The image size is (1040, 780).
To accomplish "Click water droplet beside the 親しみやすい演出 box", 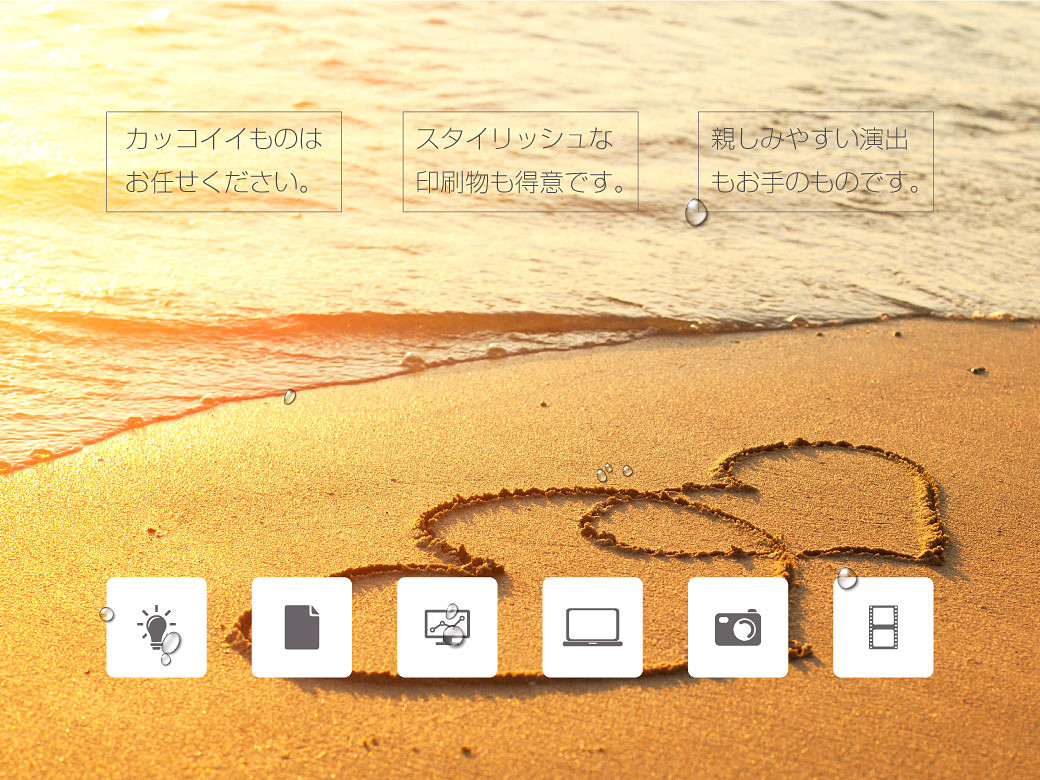I will click(696, 212).
